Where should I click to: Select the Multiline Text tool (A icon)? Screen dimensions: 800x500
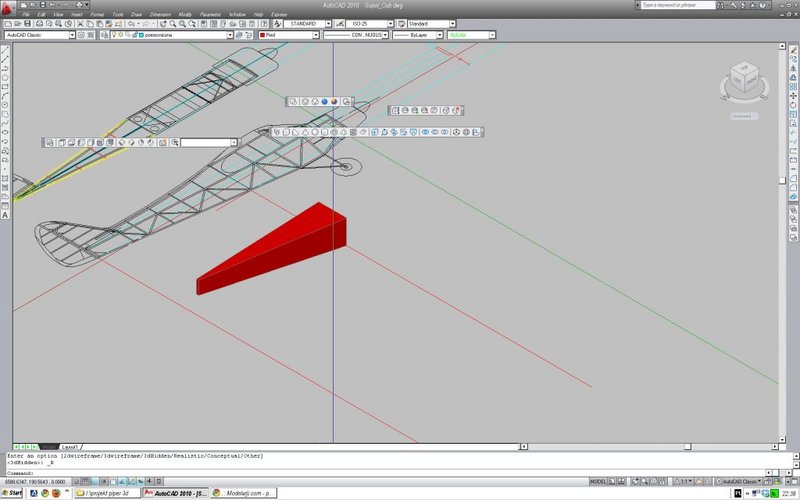click(5, 215)
